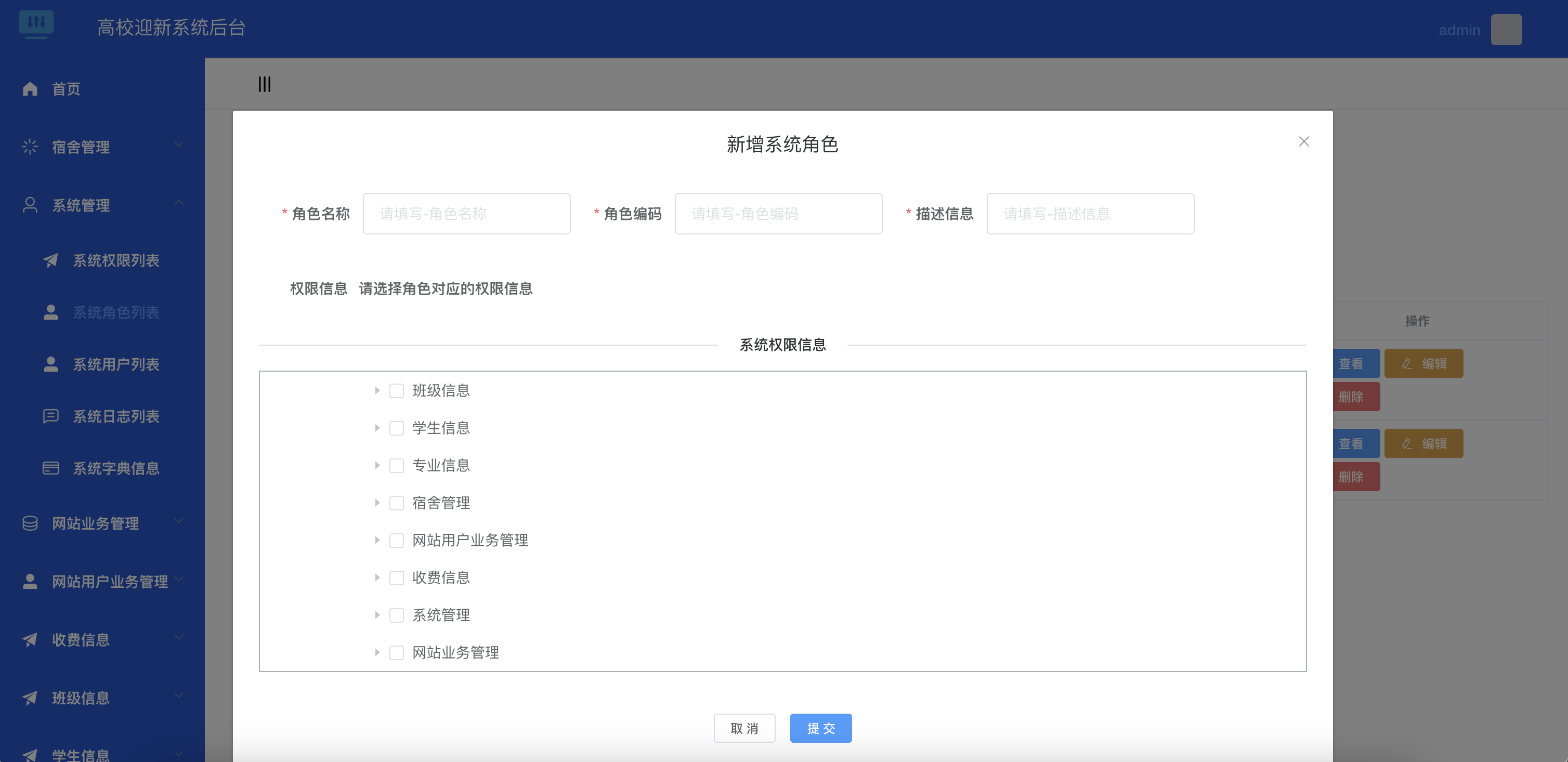
Task: Check the 宿舍管理 permission checkbox
Action: point(396,503)
